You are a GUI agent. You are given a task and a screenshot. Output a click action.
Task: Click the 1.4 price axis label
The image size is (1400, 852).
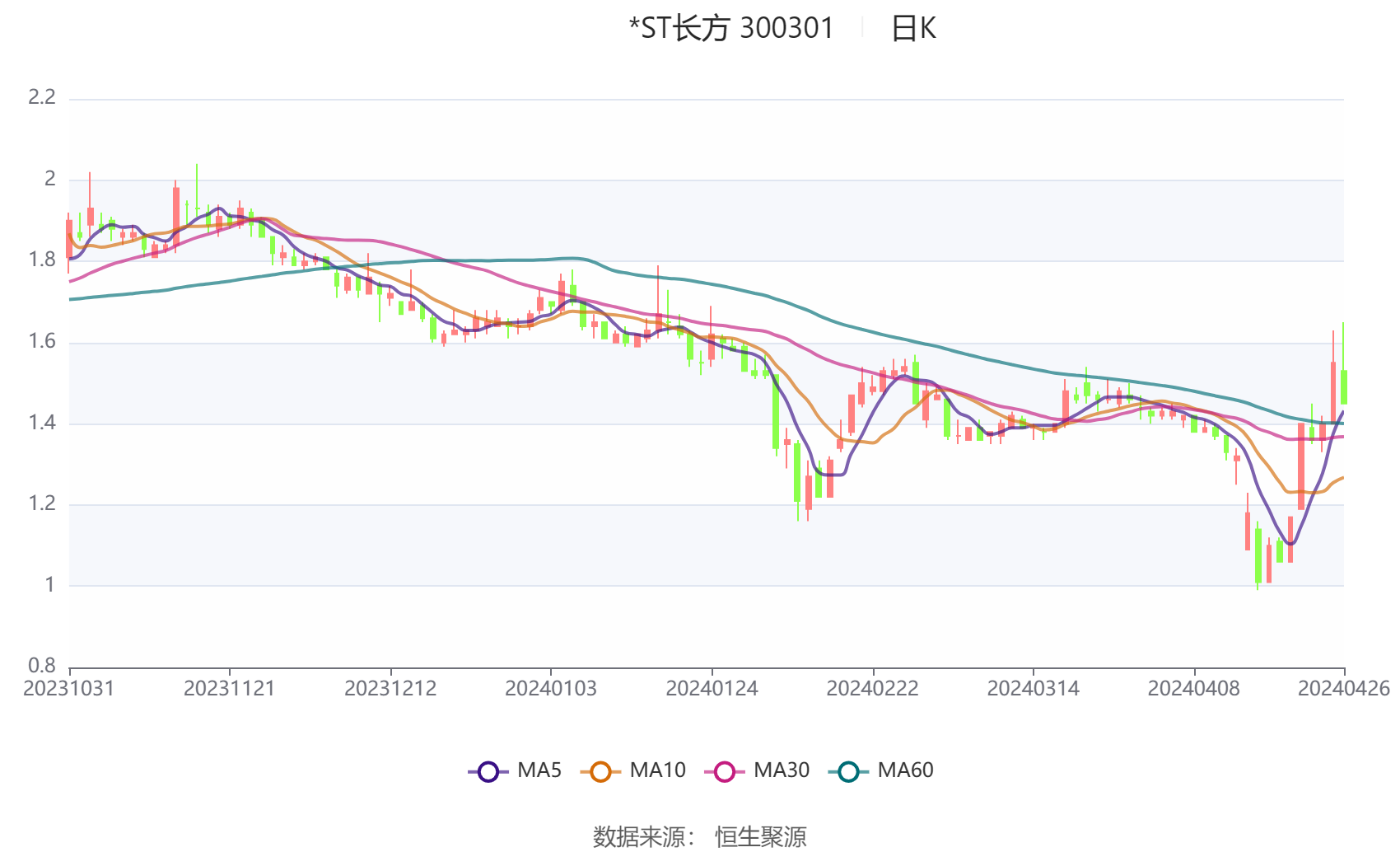coord(42,423)
